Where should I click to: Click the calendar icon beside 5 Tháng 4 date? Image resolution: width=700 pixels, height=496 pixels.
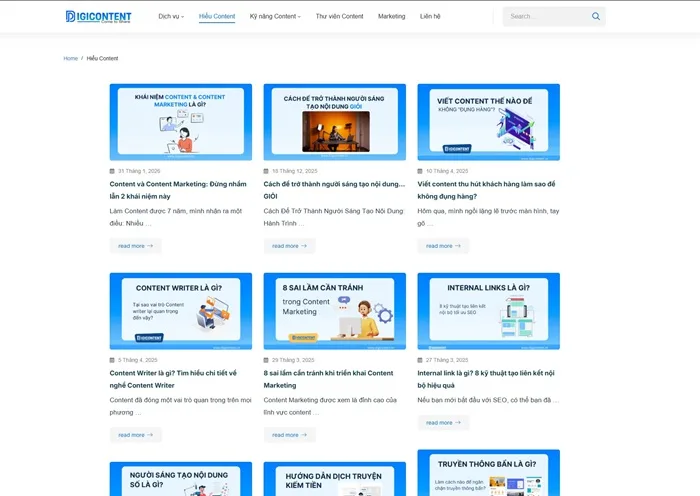pyautogui.click(x=112, y=360)
